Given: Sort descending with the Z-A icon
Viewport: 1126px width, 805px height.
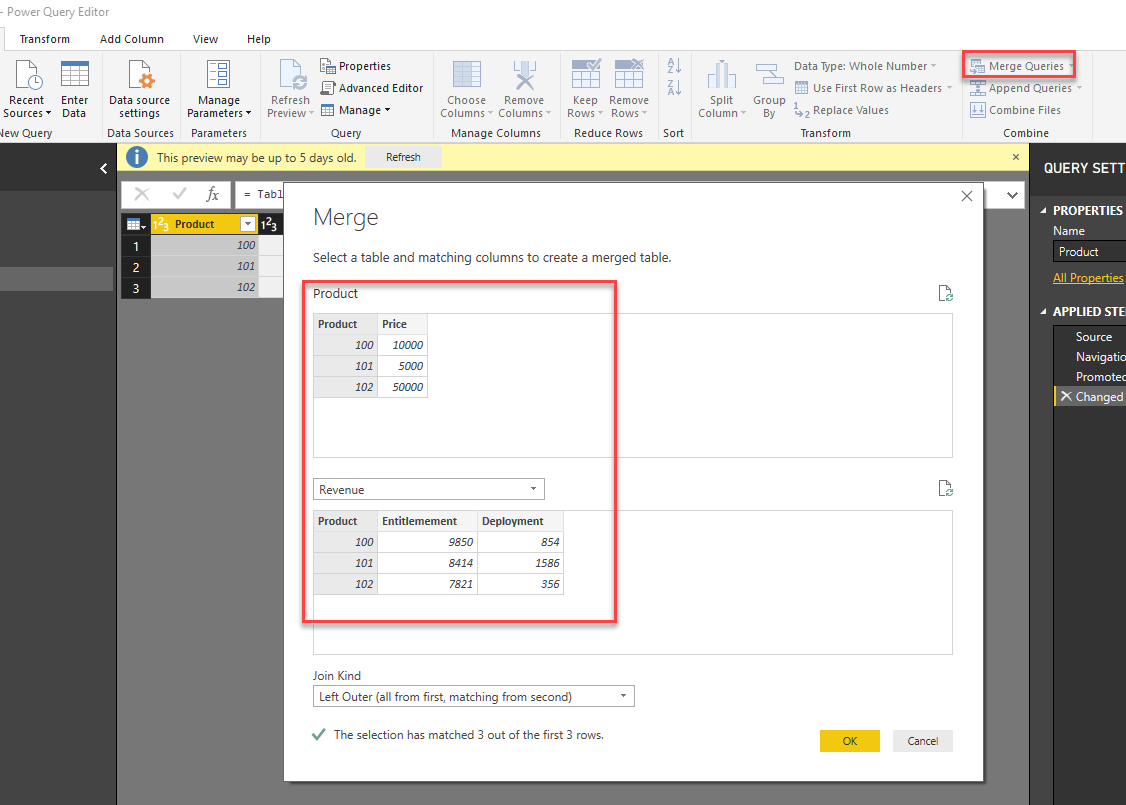Looking at the screenshot, I should (x=674, y=88).
